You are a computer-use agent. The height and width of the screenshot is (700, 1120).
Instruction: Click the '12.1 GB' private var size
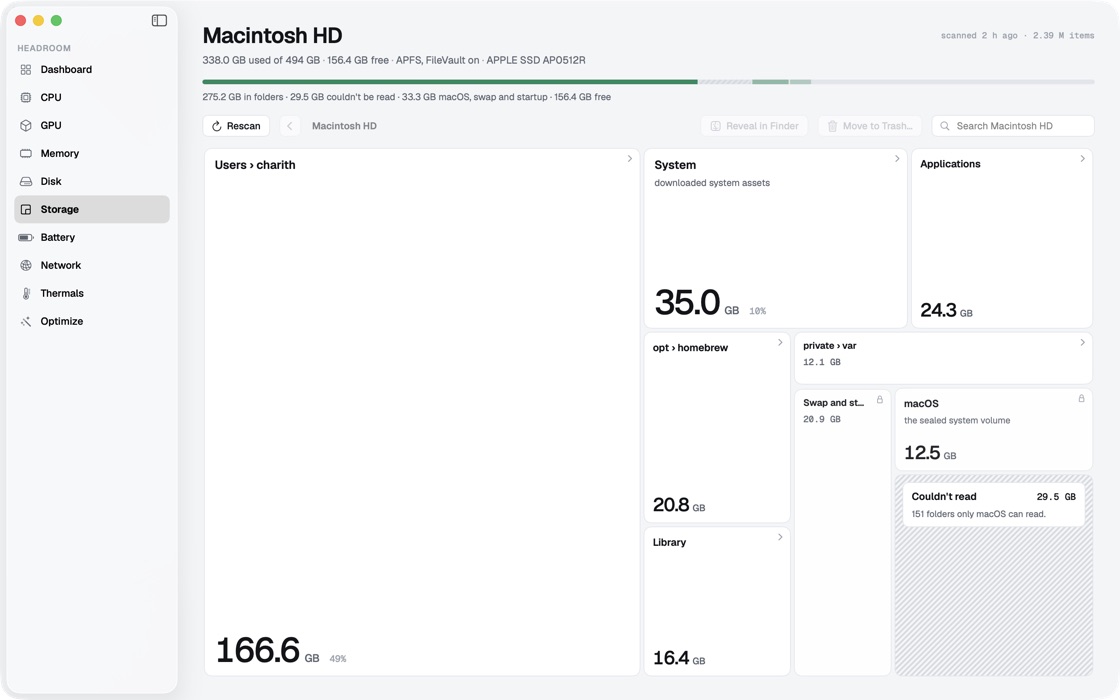(821, 362)
